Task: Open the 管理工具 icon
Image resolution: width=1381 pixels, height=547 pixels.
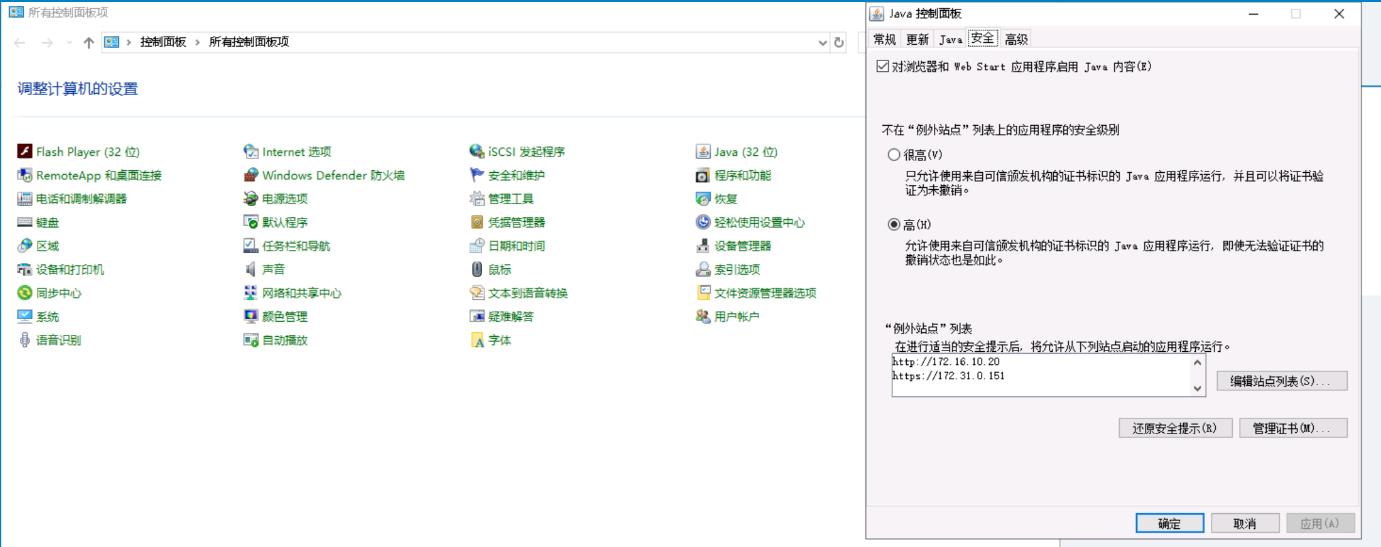Action: [477, 199]
